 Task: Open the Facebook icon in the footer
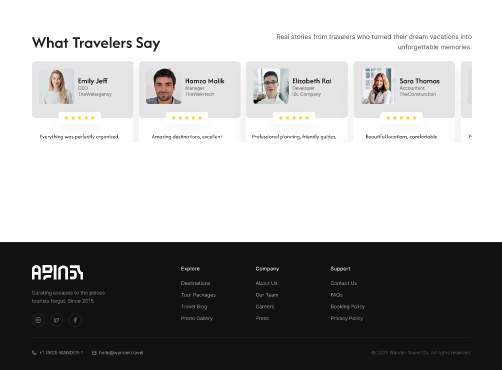(75, 320)
